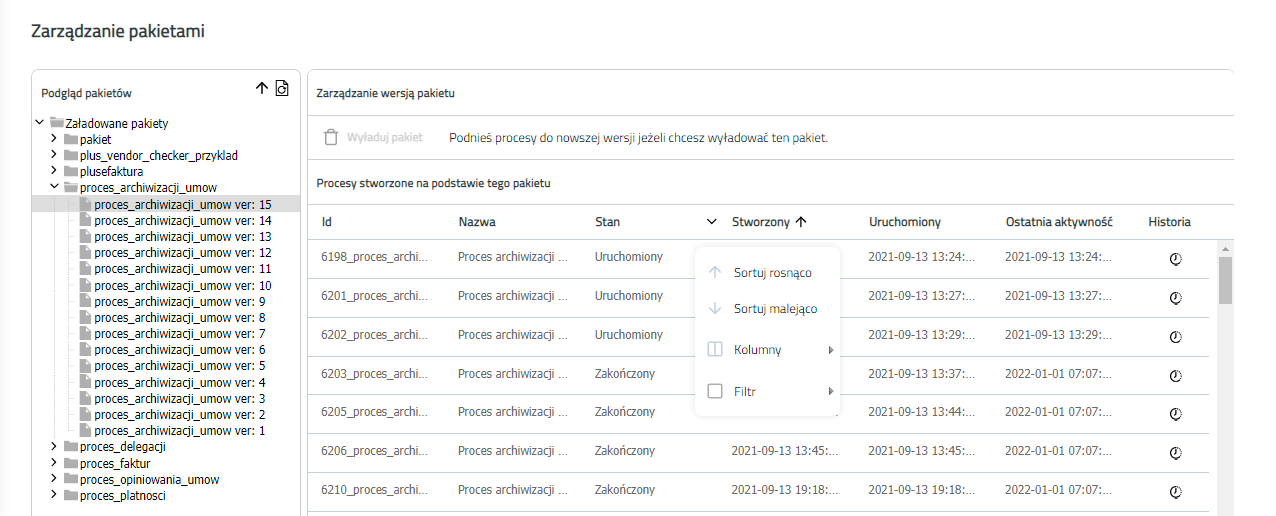Click the refresh file icon in Podgląd pakietów

[282, 88]
